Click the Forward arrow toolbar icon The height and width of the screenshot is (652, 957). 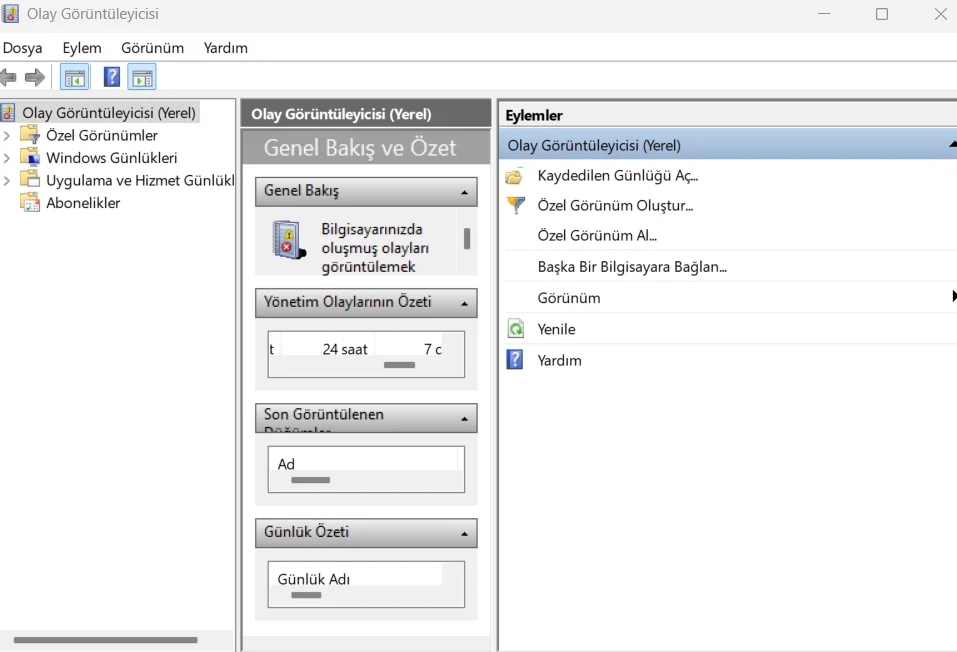coord(35,78)
